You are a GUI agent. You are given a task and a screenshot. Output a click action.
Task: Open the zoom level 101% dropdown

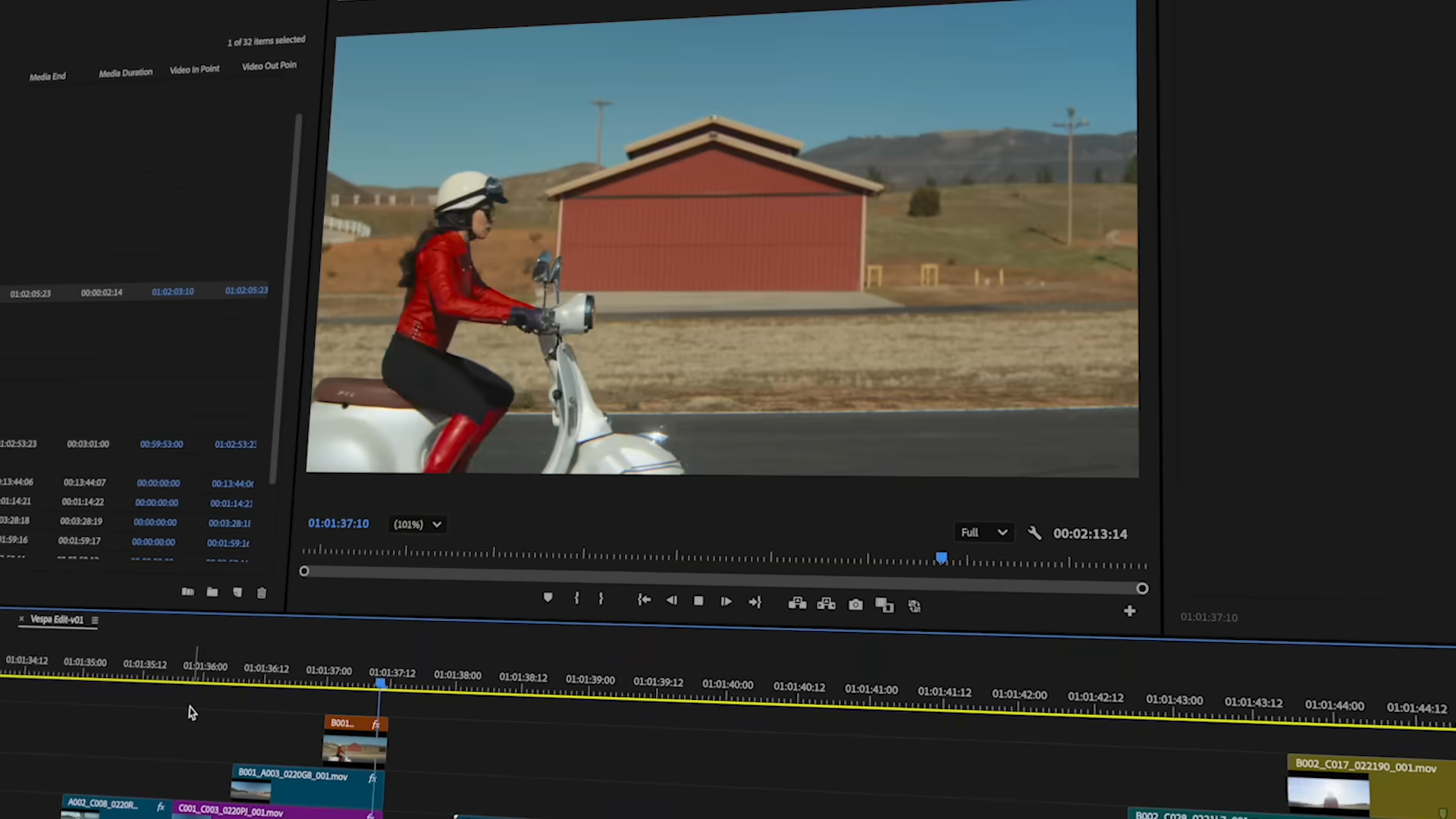pyautogui.click(x=416, y=524)
